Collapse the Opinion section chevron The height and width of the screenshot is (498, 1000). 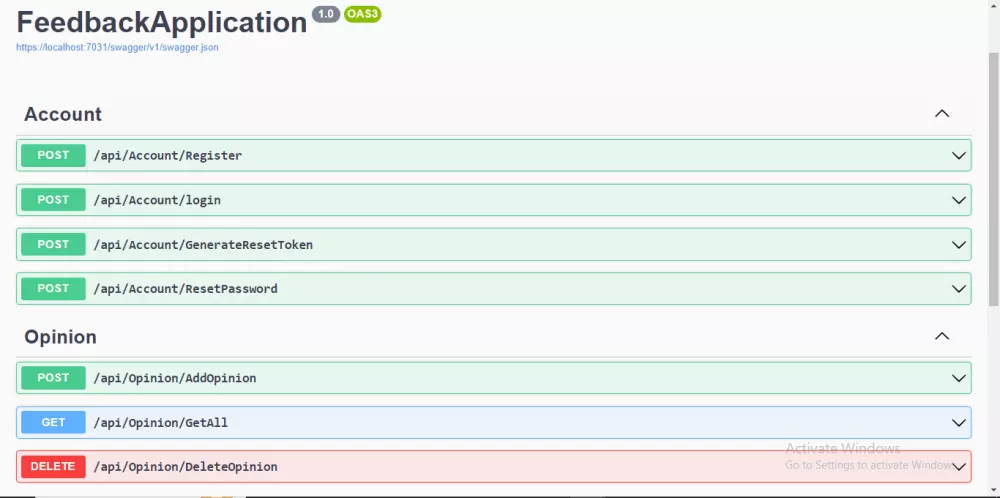[x=942, y=336]
